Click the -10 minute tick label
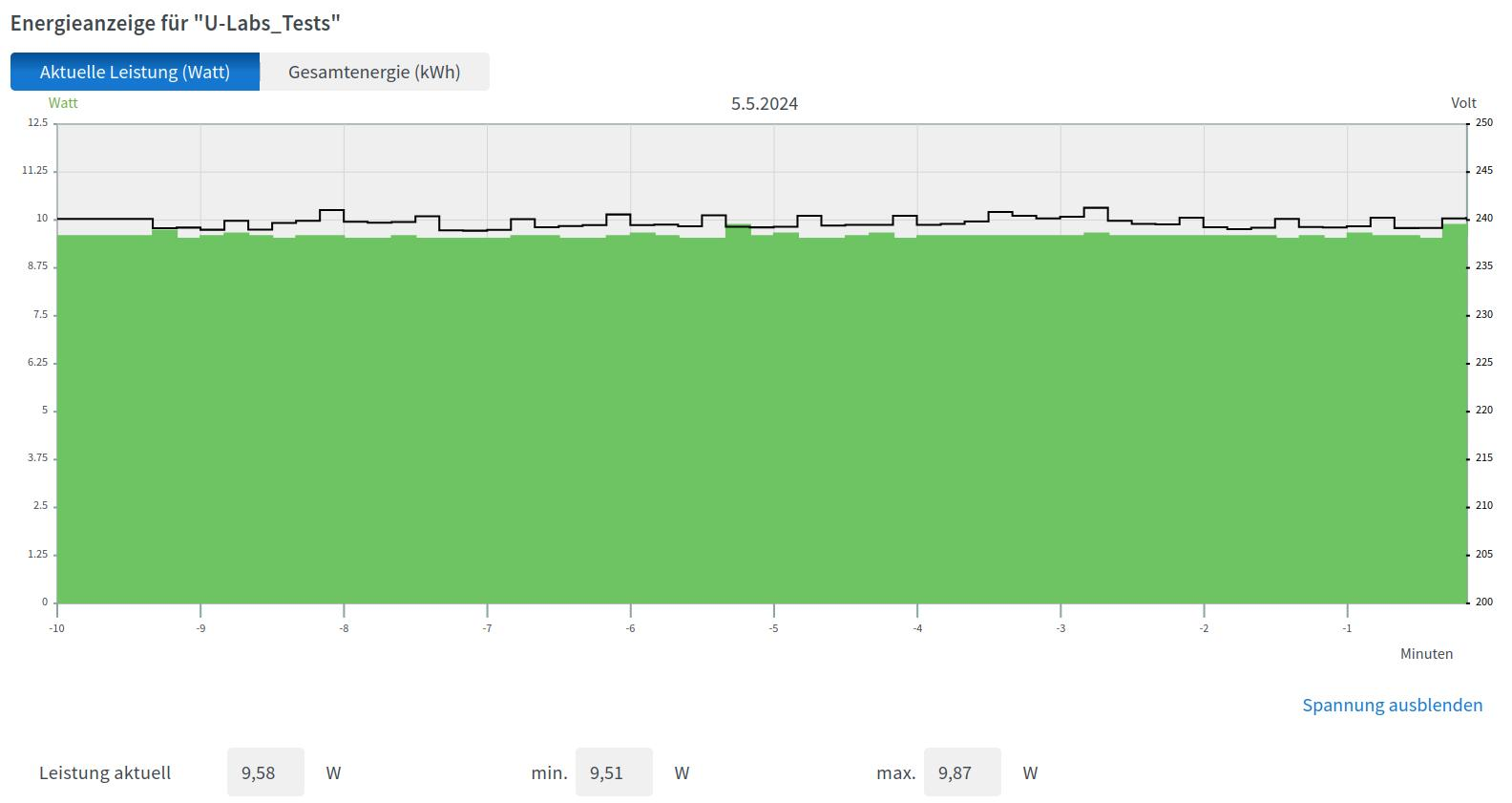This screenshot has width=1512, height=803. 57,628
